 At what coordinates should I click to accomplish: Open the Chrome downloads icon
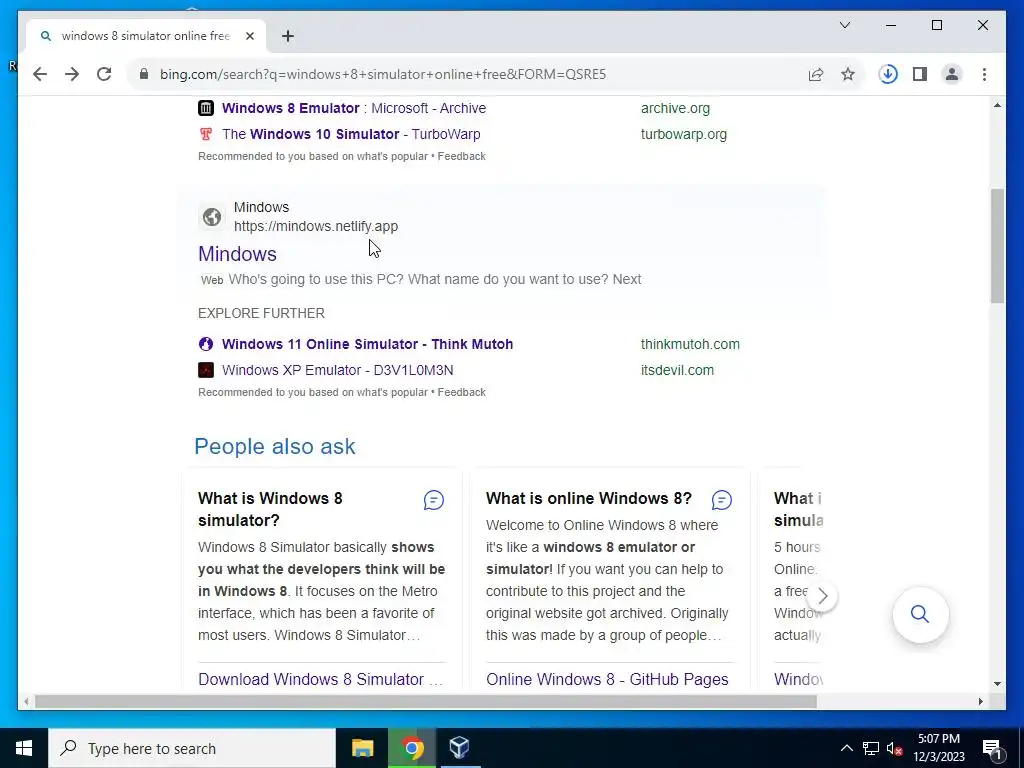click(x=888, y=74)
